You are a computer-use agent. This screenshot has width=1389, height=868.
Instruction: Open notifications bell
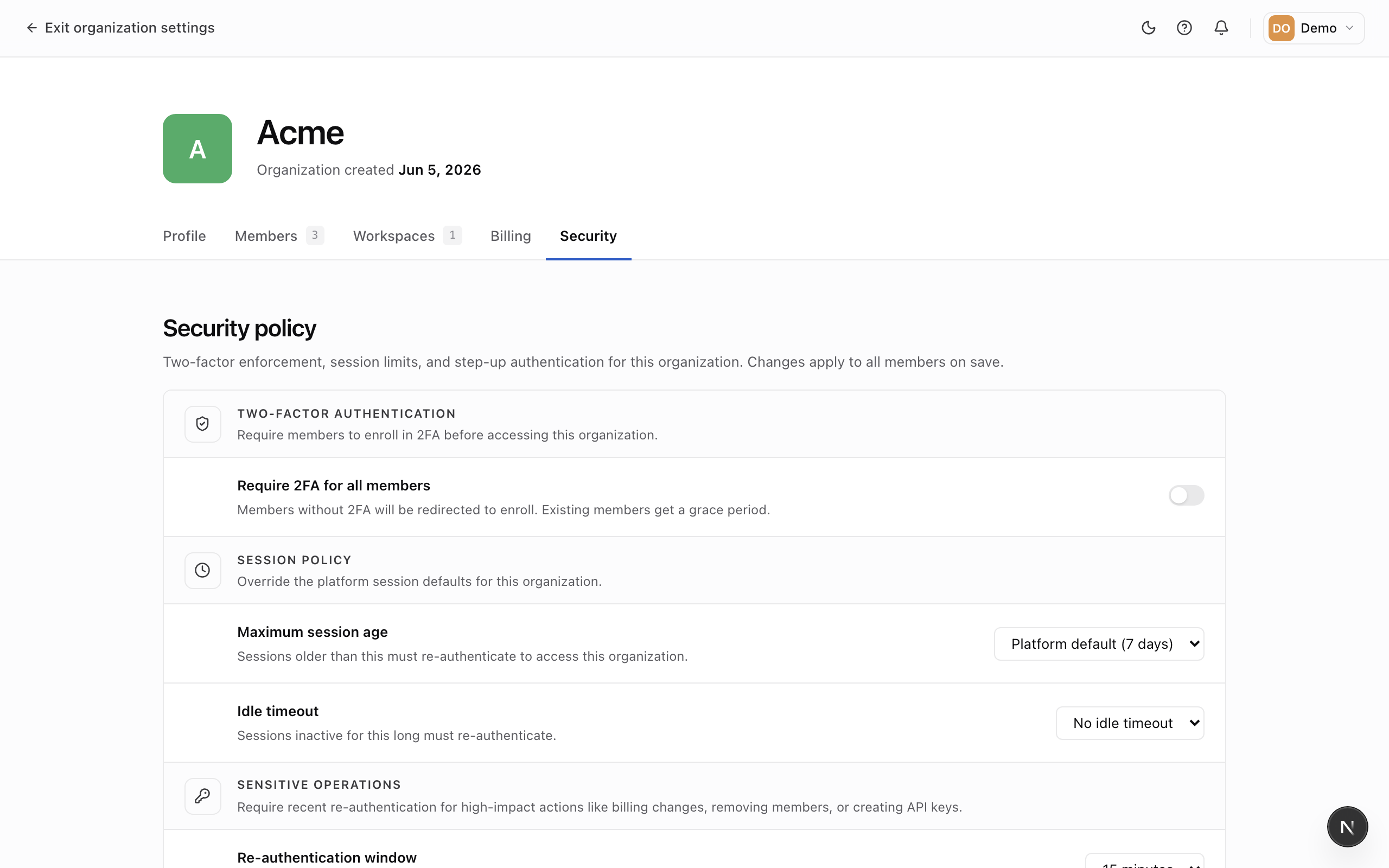tap(1221, 28)
